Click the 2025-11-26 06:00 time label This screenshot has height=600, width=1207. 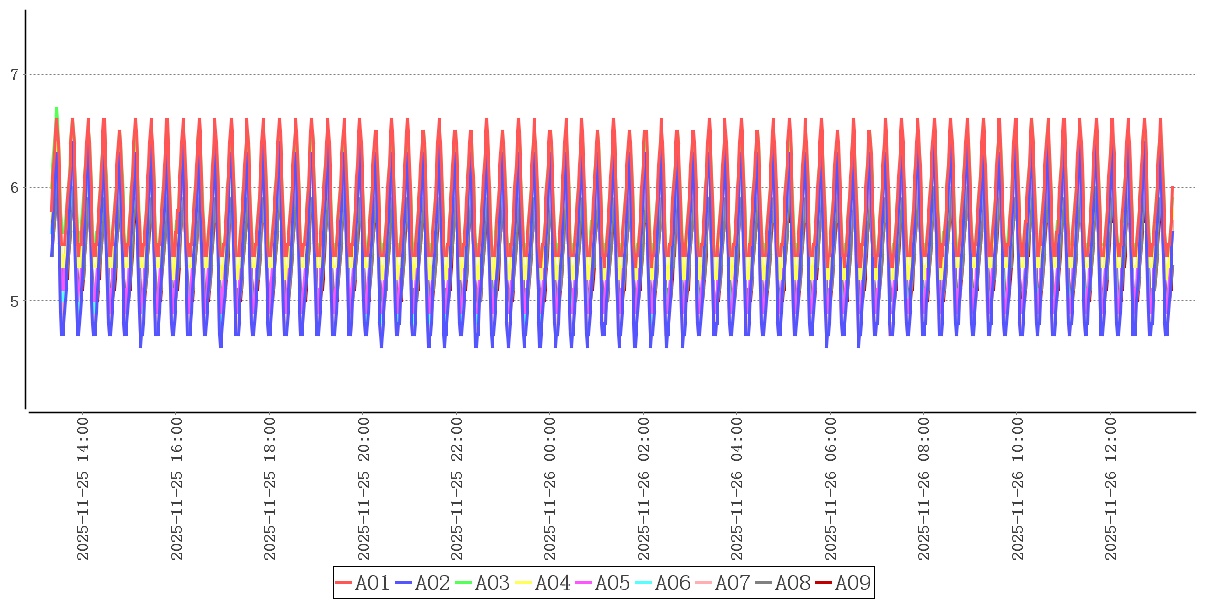[831, 489]
